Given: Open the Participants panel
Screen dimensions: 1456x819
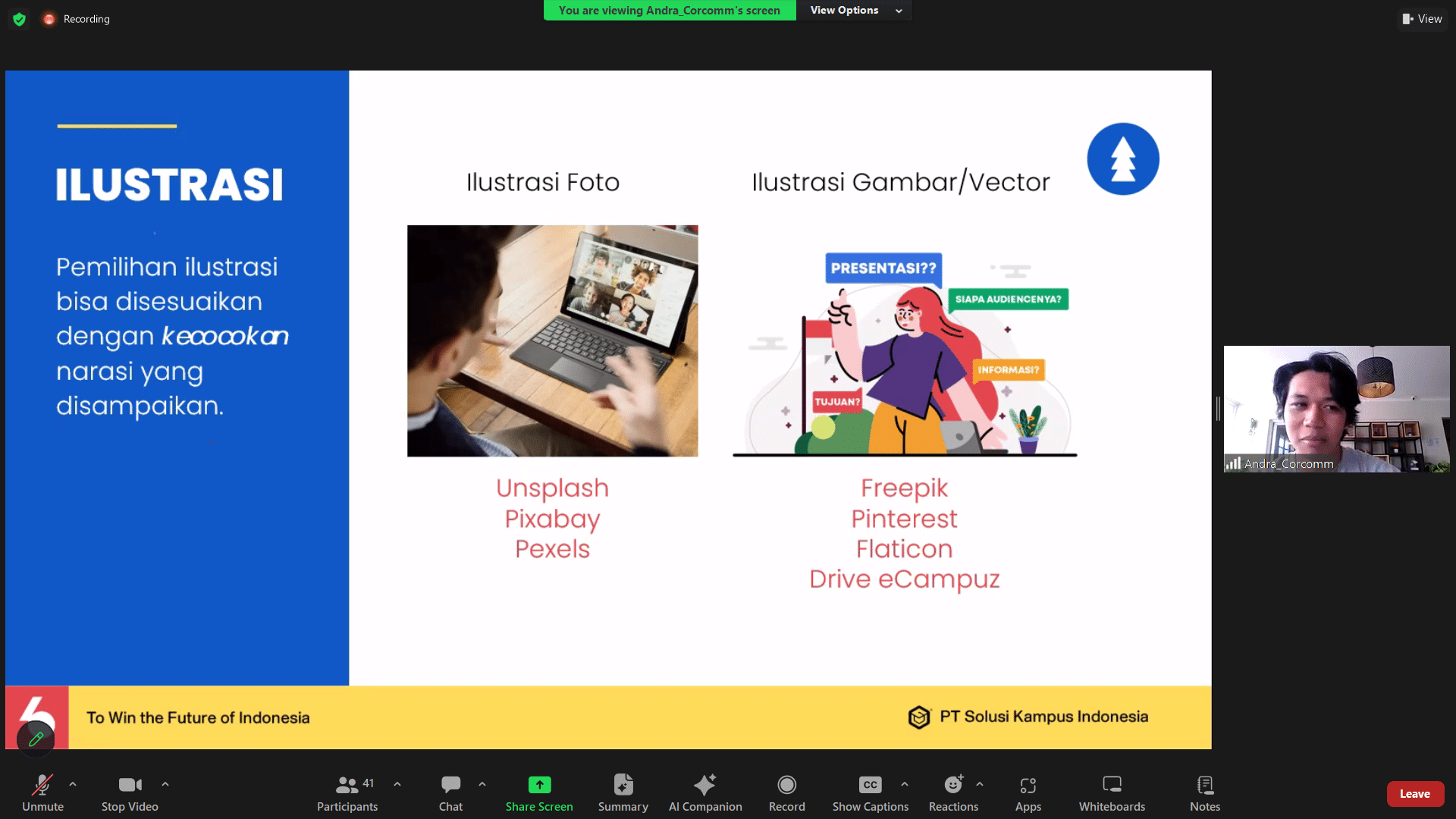Looking at the screenshot, I should pos(347,793).
